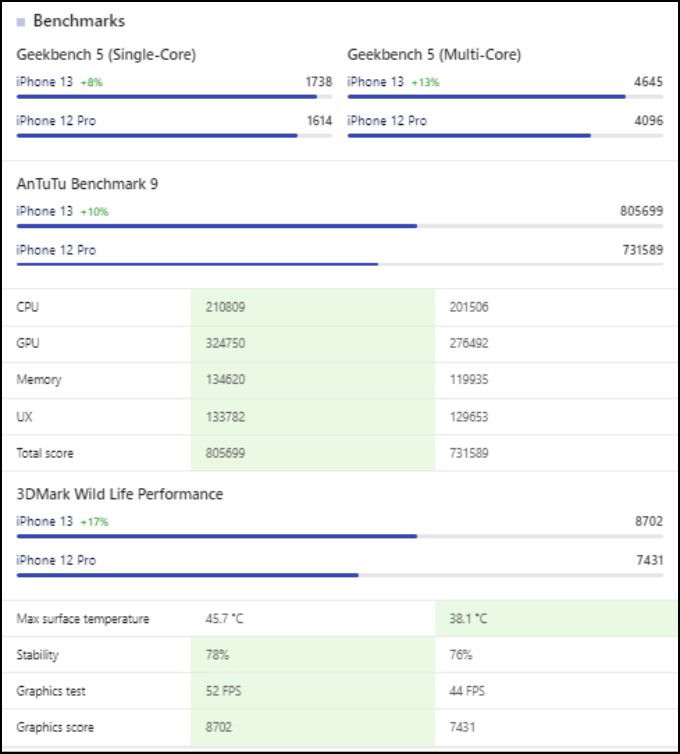Click the temperature value 45.7 °C
The width and height of the screenshot is (680, 754).
click(224, 619)
